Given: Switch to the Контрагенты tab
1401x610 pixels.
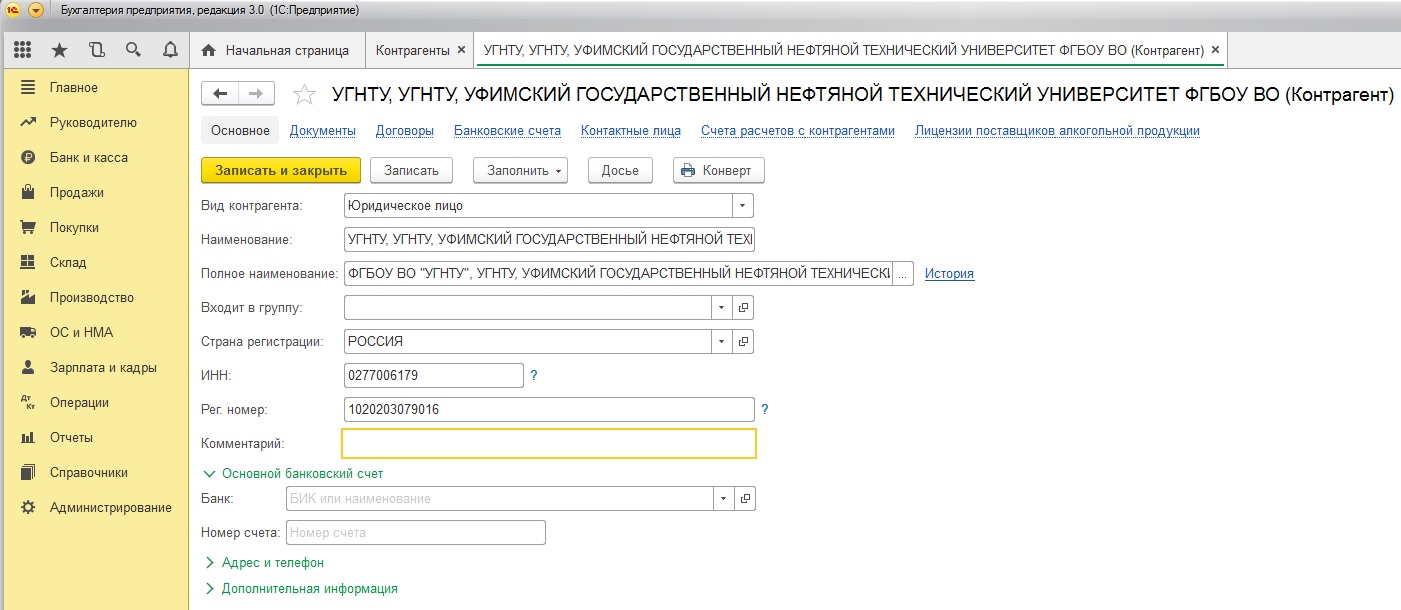Looking at the screenshot, I should (x=412, y=50).
